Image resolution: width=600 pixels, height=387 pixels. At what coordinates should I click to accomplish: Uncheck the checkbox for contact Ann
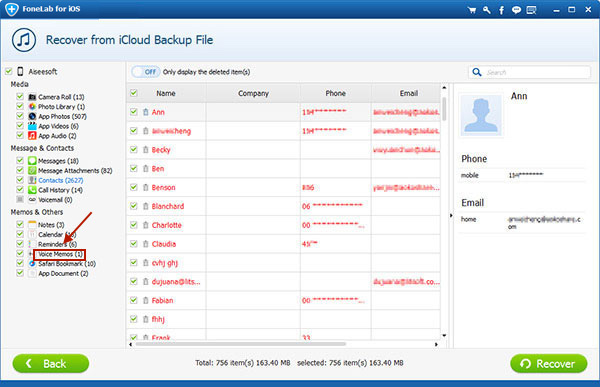pyautogui.click(x=134, y=112)
